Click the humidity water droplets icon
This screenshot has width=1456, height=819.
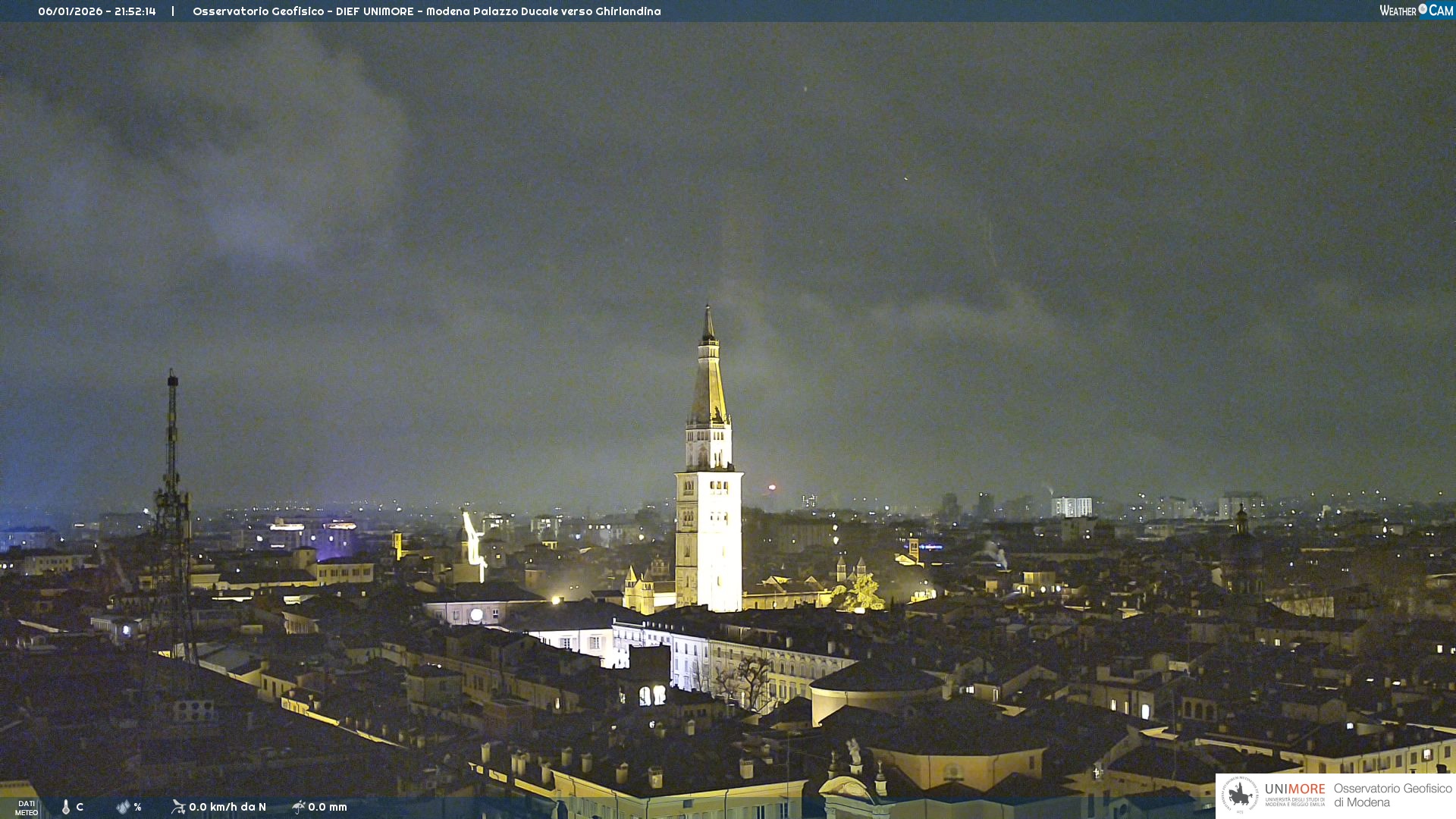click(x=123, y=807)
